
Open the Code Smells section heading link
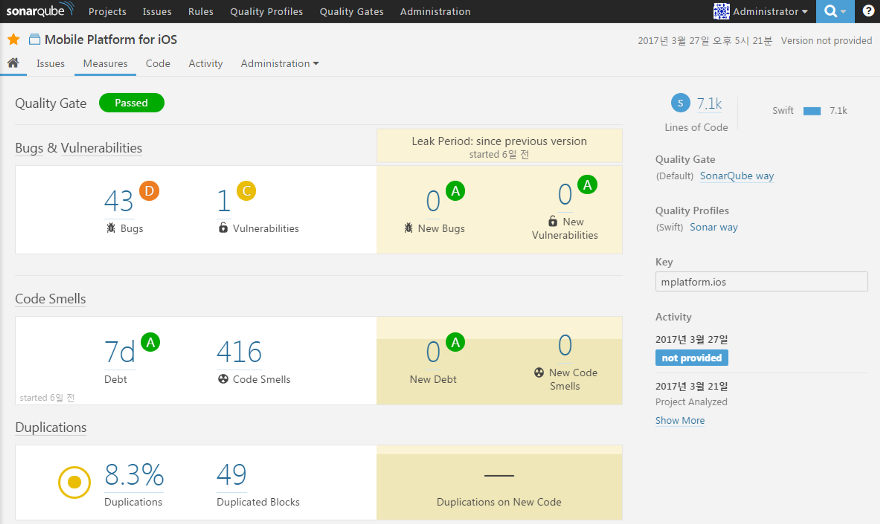click(51, 298)
